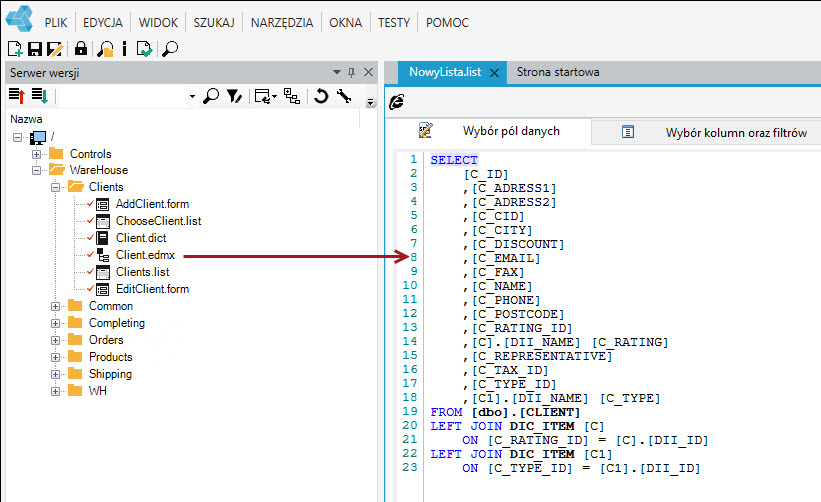The image size is (821, 502).
Task: Click the information 'i' icon
Action: pos(125,49)
